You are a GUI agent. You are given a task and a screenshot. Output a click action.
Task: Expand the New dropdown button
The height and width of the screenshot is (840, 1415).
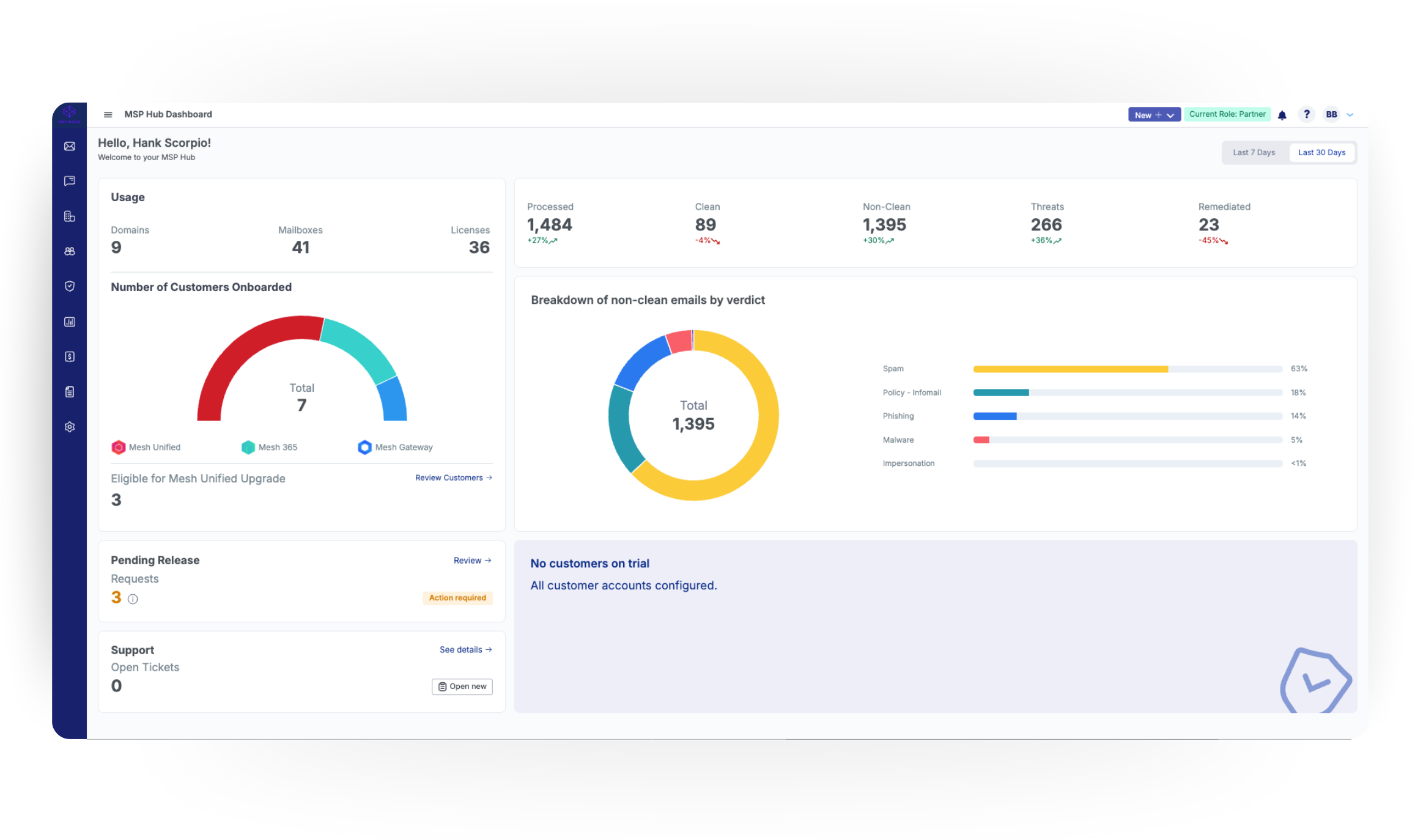point(1154,115)
